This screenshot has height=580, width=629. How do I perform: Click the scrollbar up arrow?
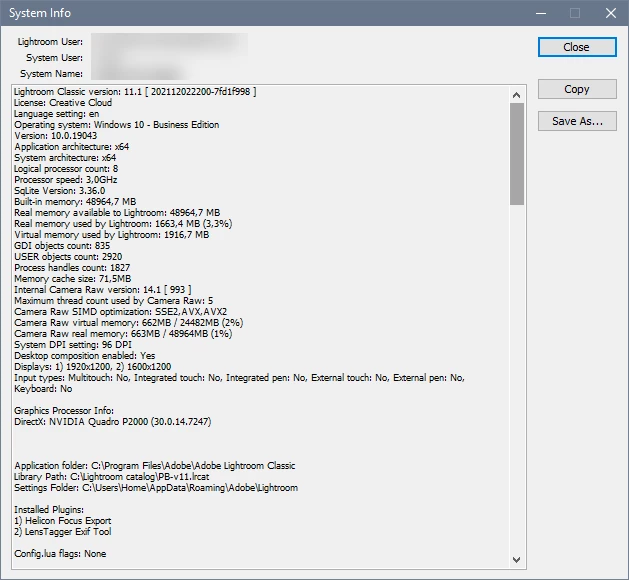click(517, 95)
